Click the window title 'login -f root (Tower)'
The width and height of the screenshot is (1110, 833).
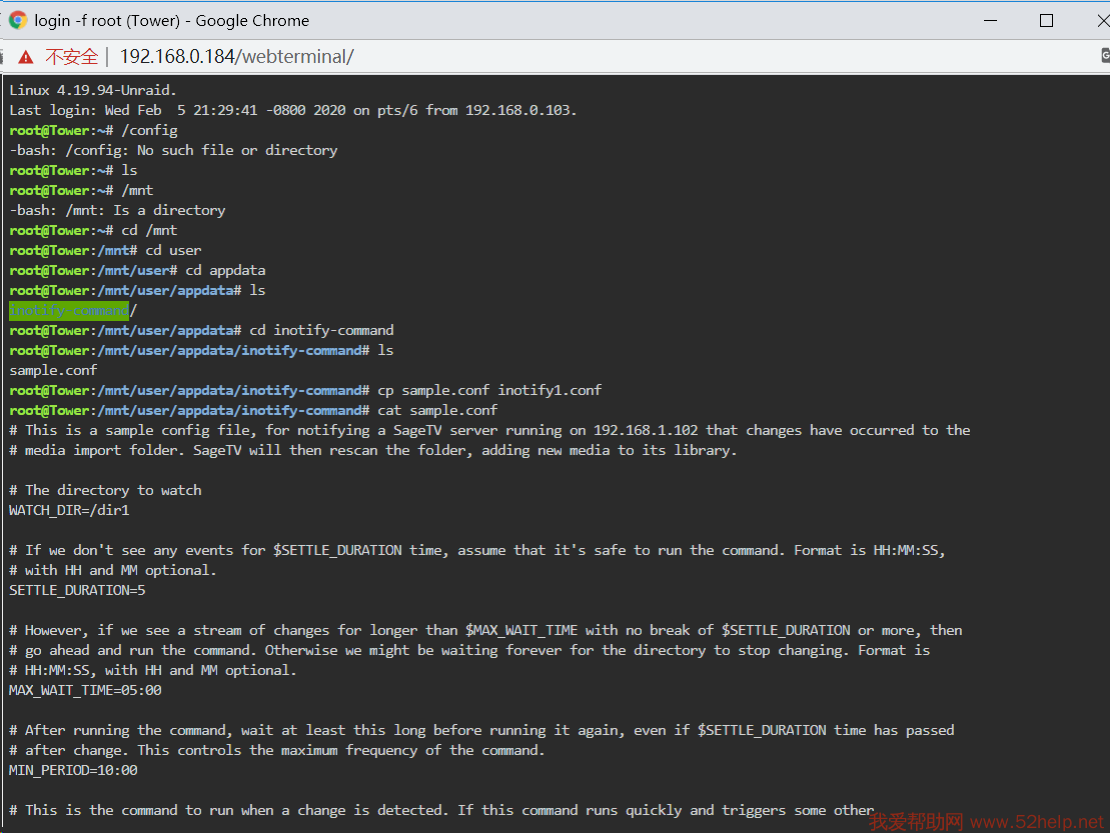coord(172,20)
